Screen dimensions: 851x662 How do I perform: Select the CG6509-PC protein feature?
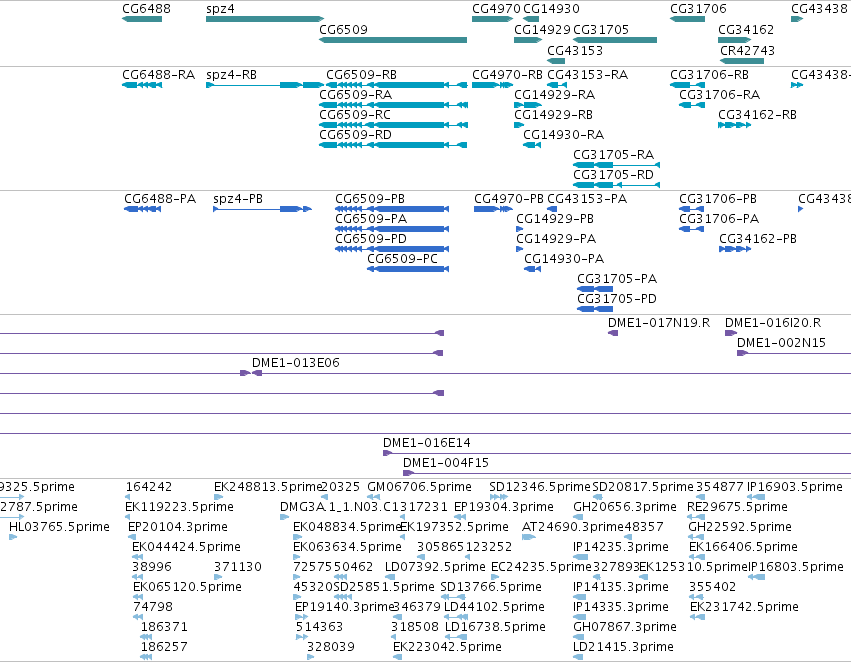tap(408, 269)
